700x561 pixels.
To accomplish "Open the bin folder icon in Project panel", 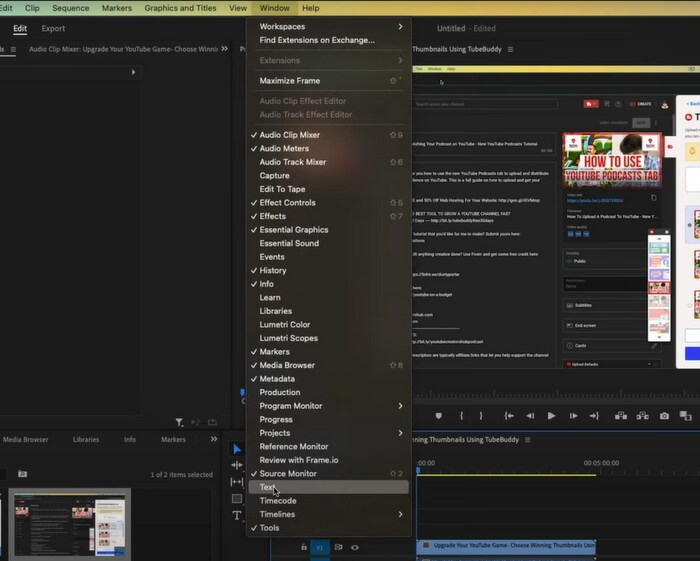I will pyautogui.click(x=22, y=474).
